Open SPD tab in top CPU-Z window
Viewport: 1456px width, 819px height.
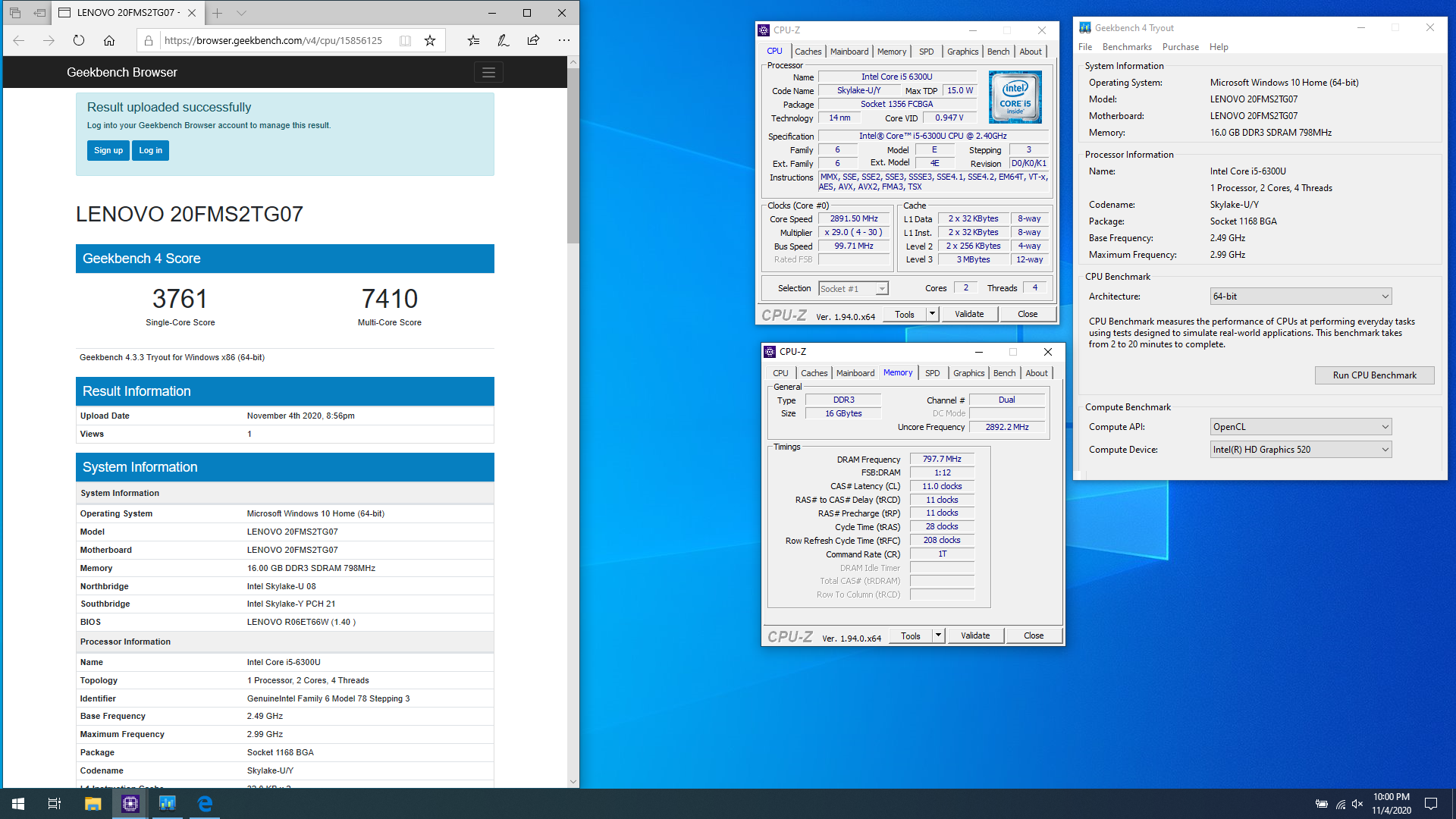click(926, 52)
